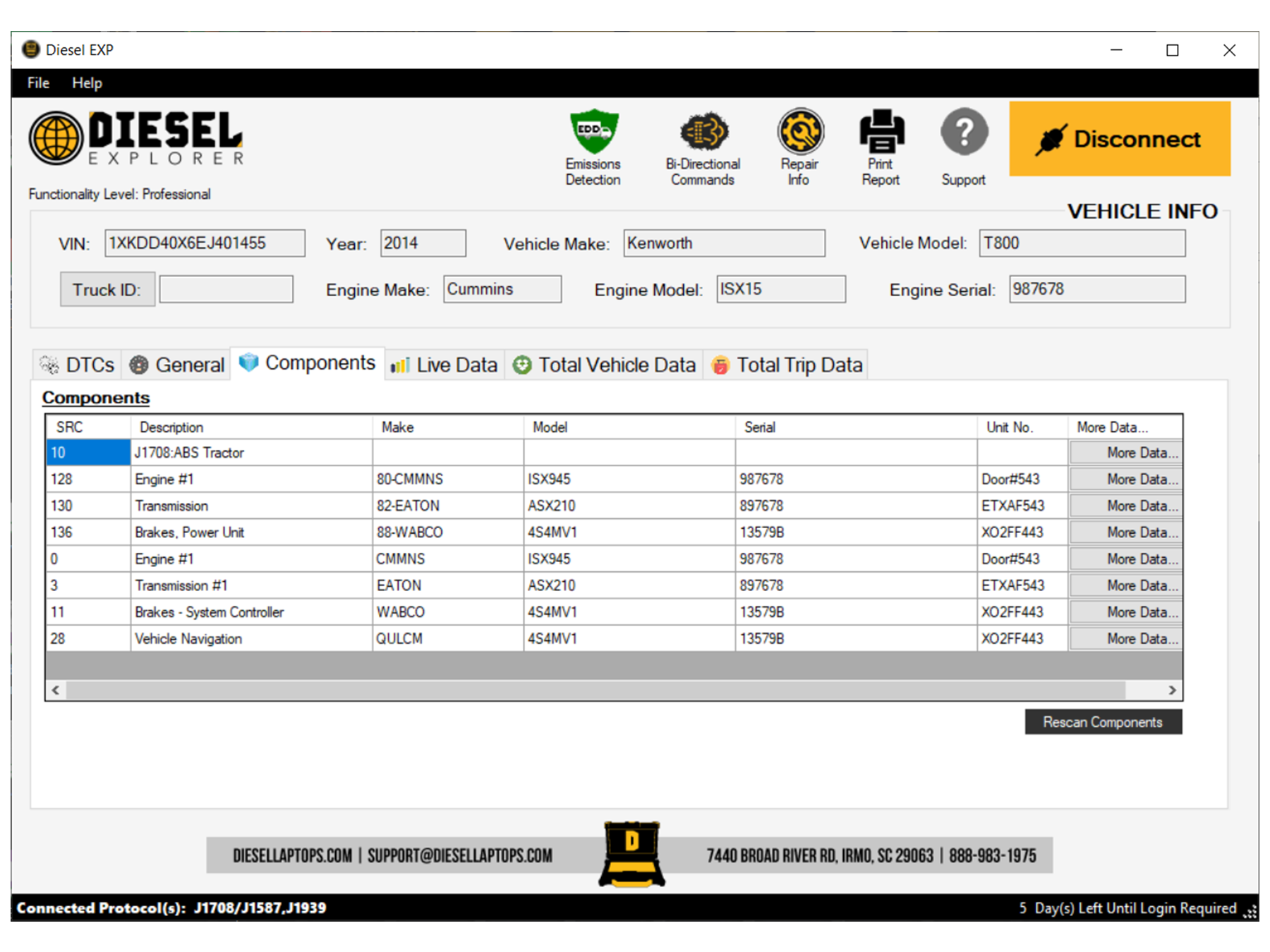Click the Serial column header

pyautogui.click(x=857, y=427)
